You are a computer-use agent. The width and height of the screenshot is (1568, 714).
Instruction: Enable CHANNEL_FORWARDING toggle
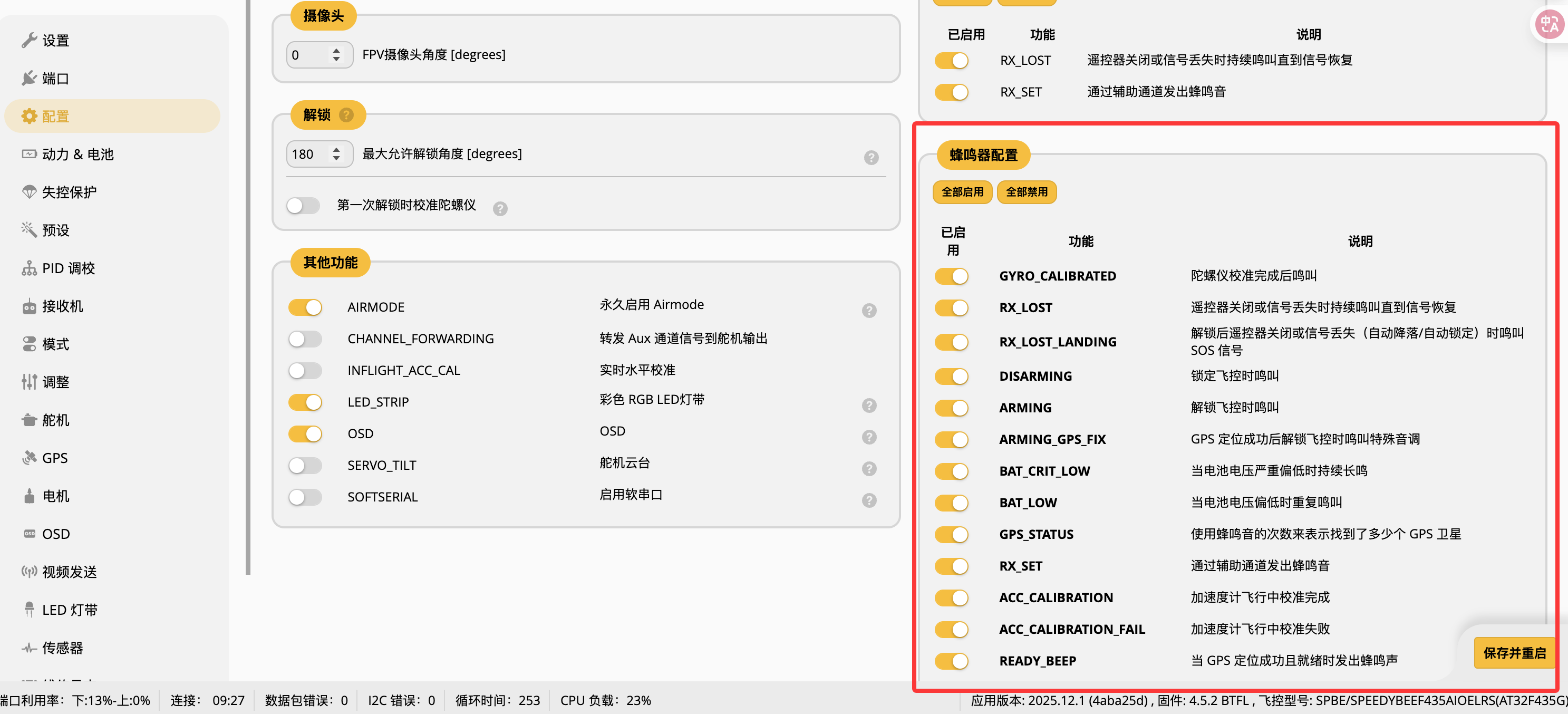(305, 339)
